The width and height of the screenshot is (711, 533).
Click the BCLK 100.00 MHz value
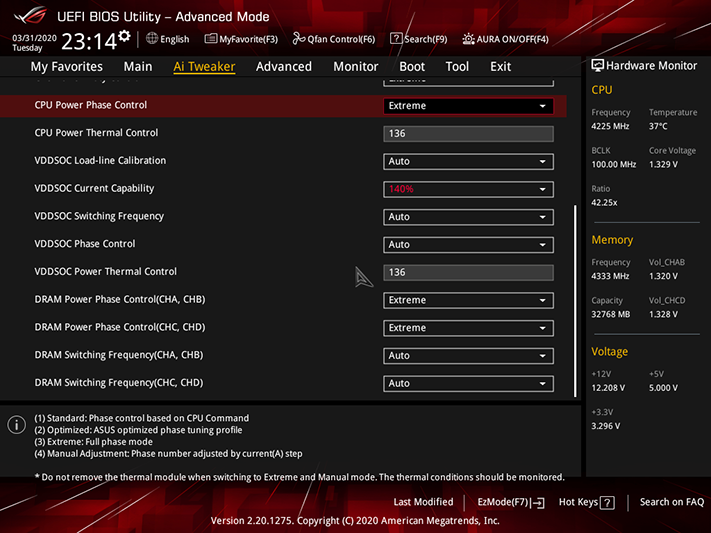coord(614,164)
